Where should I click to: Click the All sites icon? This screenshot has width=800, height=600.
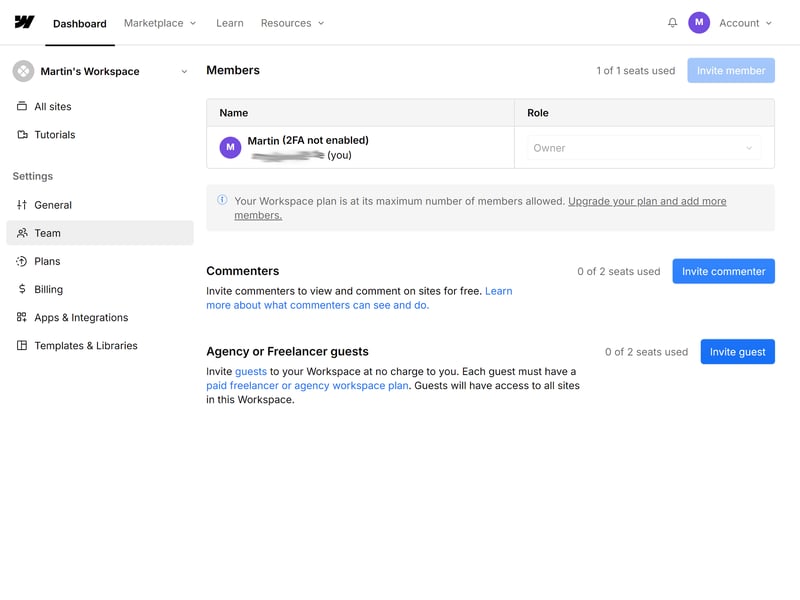[x=22, y=106]
